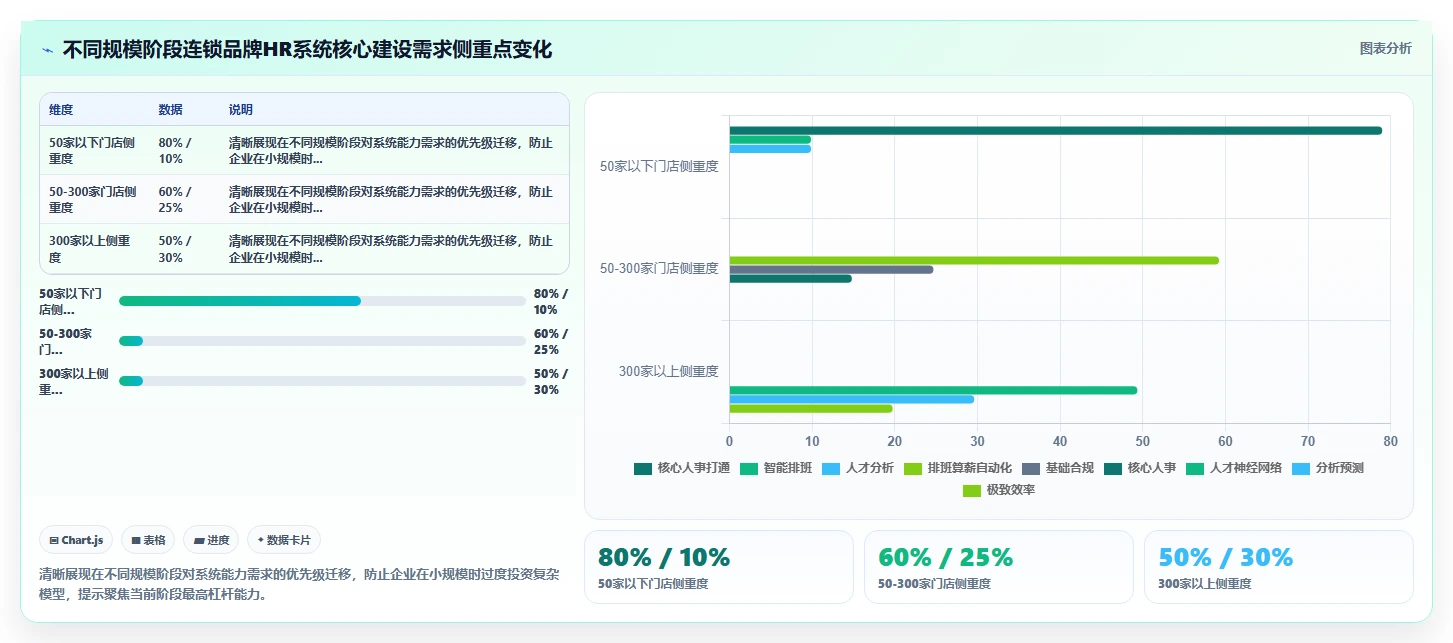The height and width of the screenshot is (643, 1453).
Task: Click the 60% / 25% value beside progress bar
Action: pos(551,342)
